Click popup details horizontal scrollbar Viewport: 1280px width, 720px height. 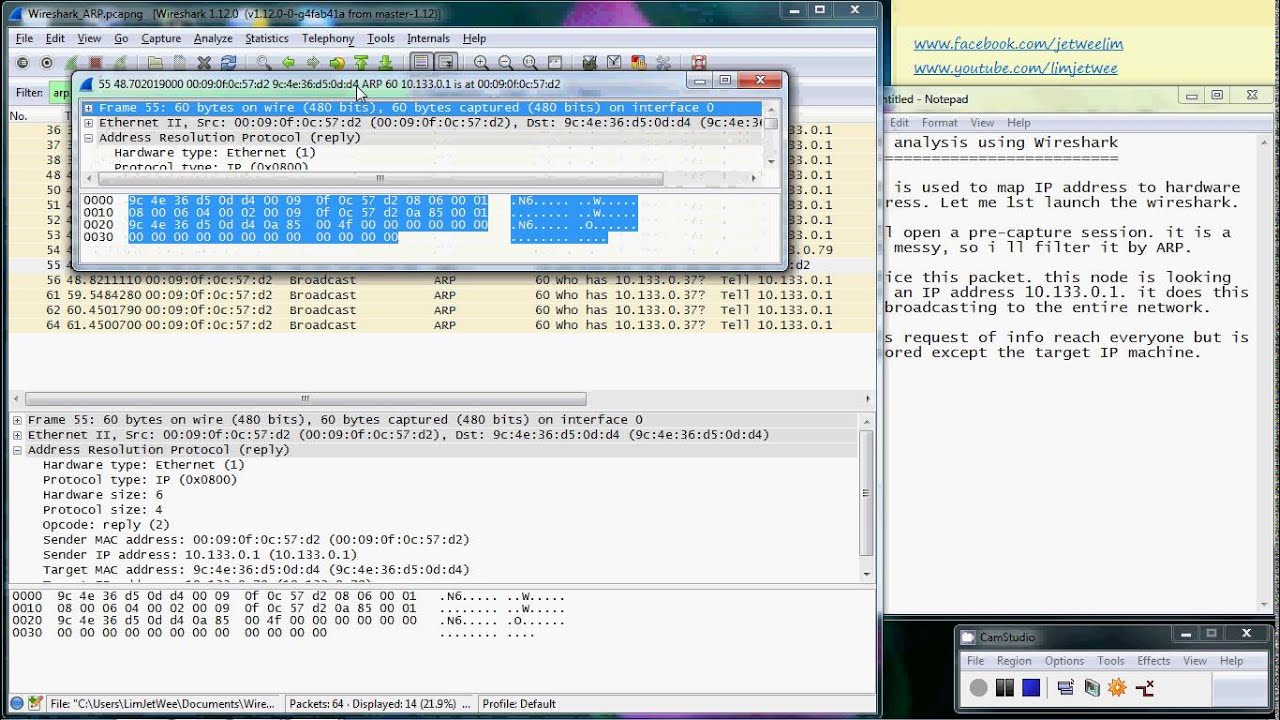(380, 179)
